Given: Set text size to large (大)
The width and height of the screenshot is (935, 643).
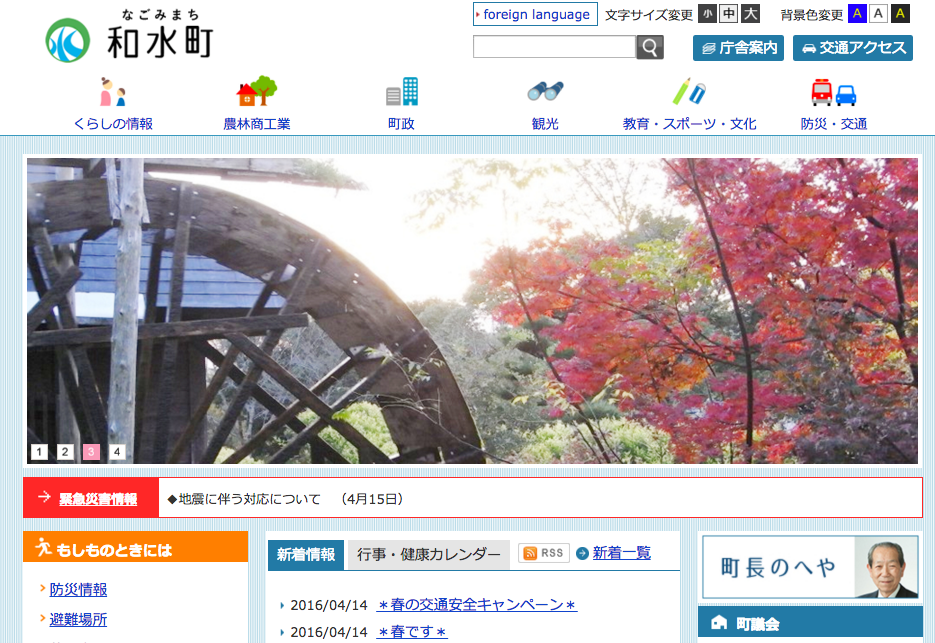Looking at the screenshot, I should [750, 13].
